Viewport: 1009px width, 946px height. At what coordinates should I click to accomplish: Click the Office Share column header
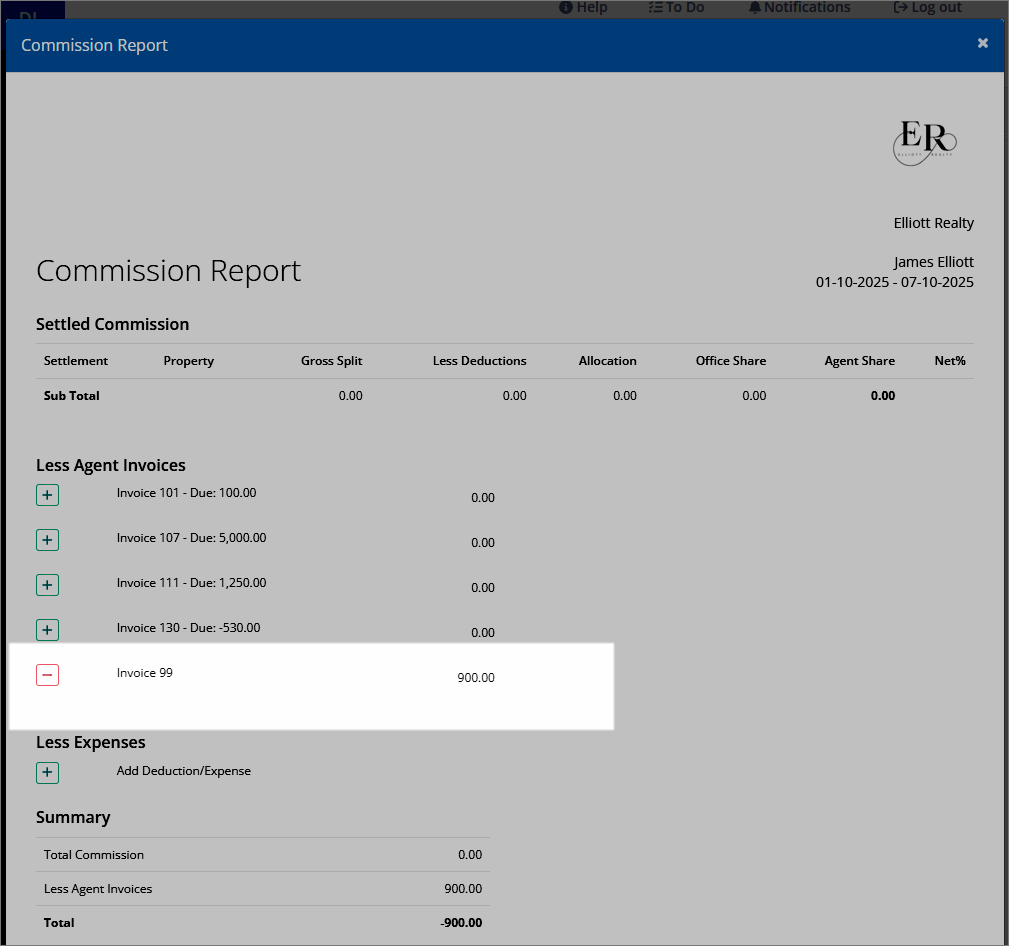pos(731,361)
